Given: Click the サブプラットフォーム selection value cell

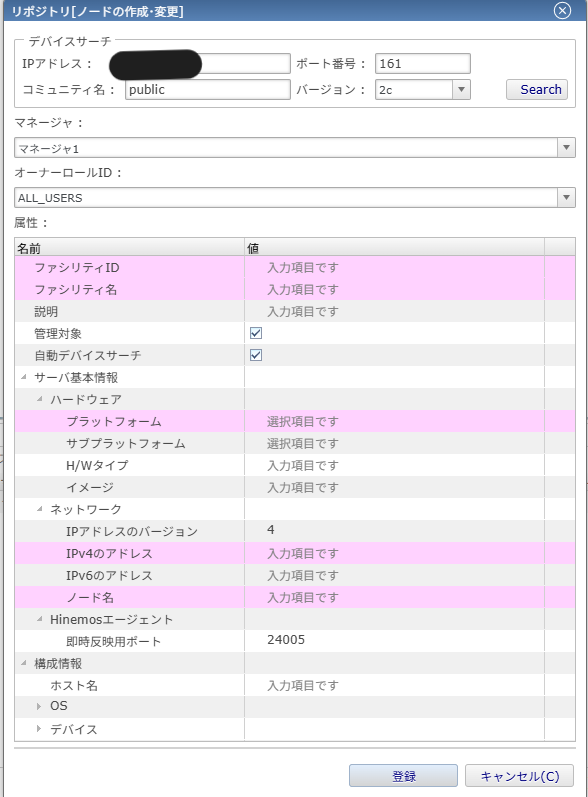Looking at the screenshot, I should [x=394, y=443].
